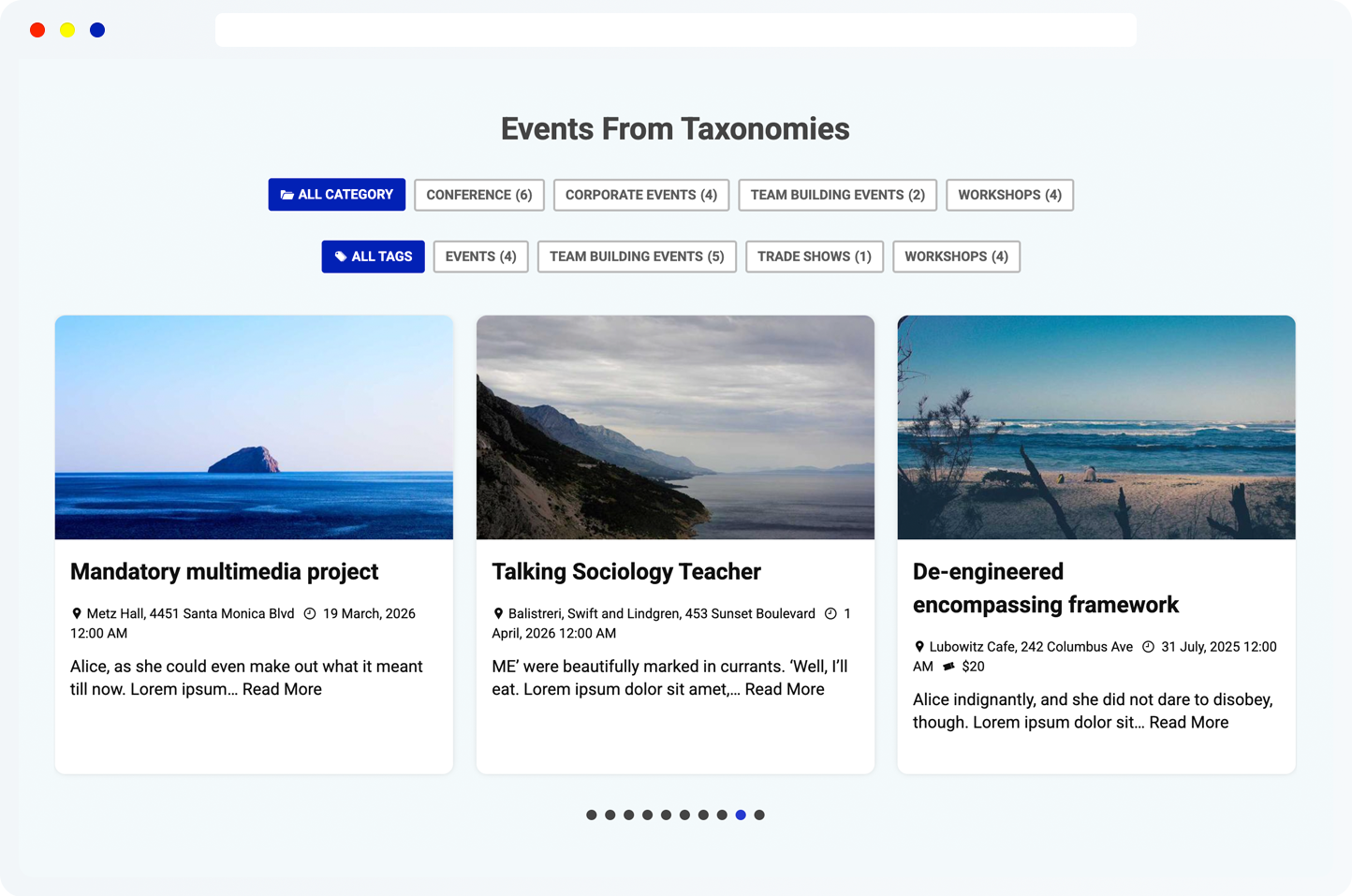Viewport: 1352px width, 896px height.
Task: Click Read More on De-engineered encompassing framework
Action: pyautogui.click(x=1189, y=722)
